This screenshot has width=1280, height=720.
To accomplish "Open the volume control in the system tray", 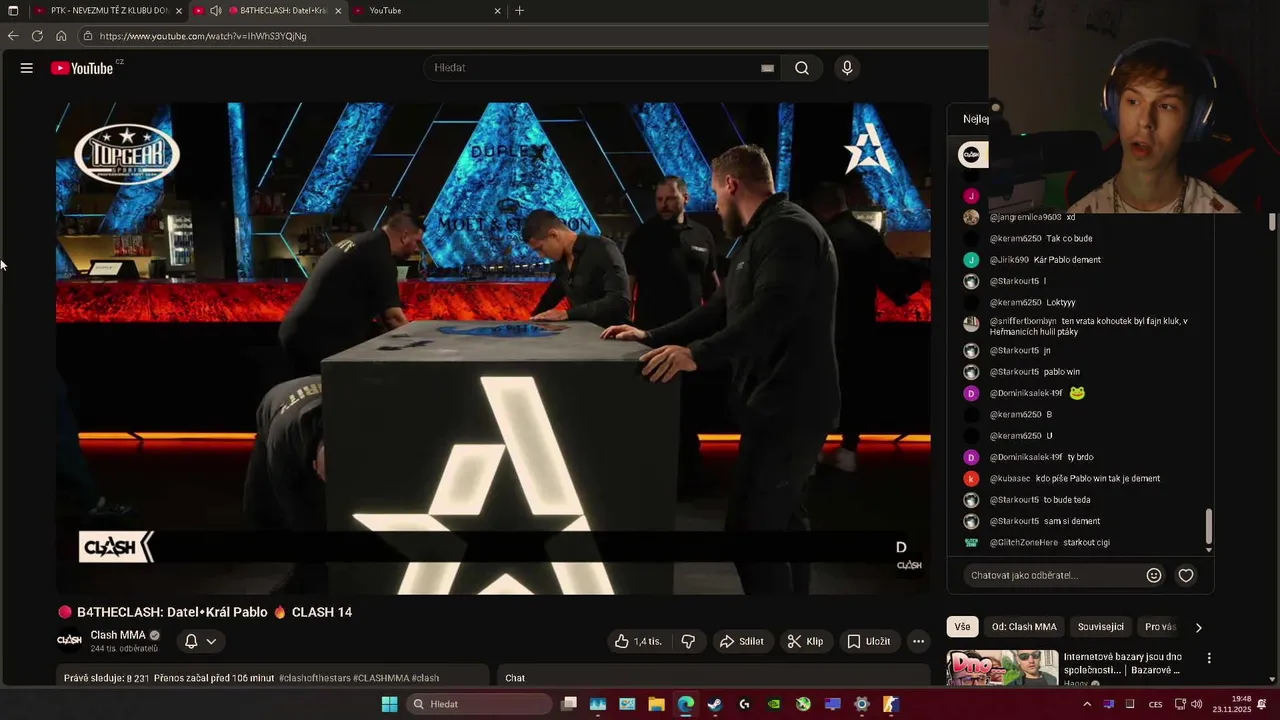I will click(1197, 704).
